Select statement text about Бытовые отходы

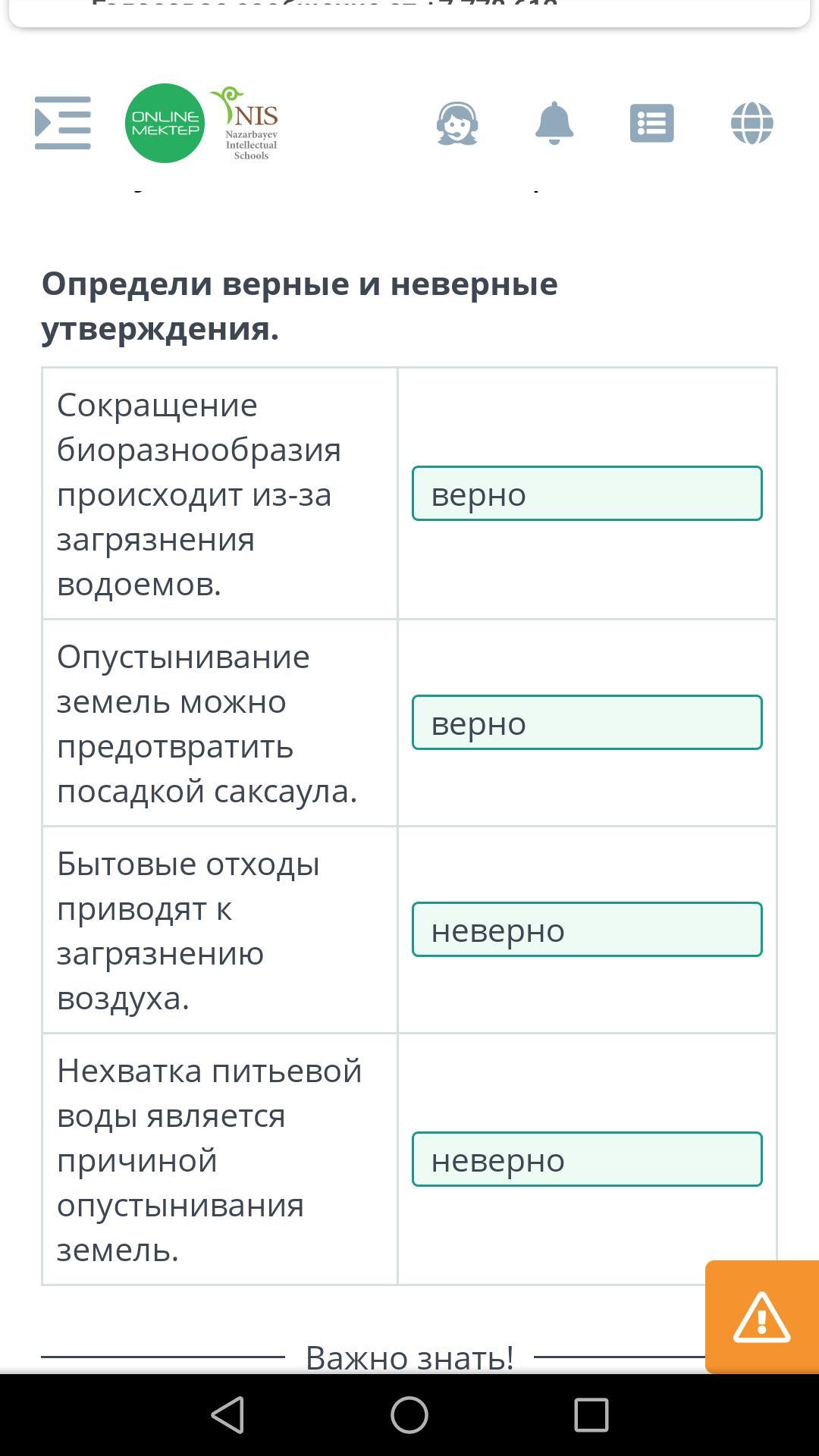click(189, 930)
